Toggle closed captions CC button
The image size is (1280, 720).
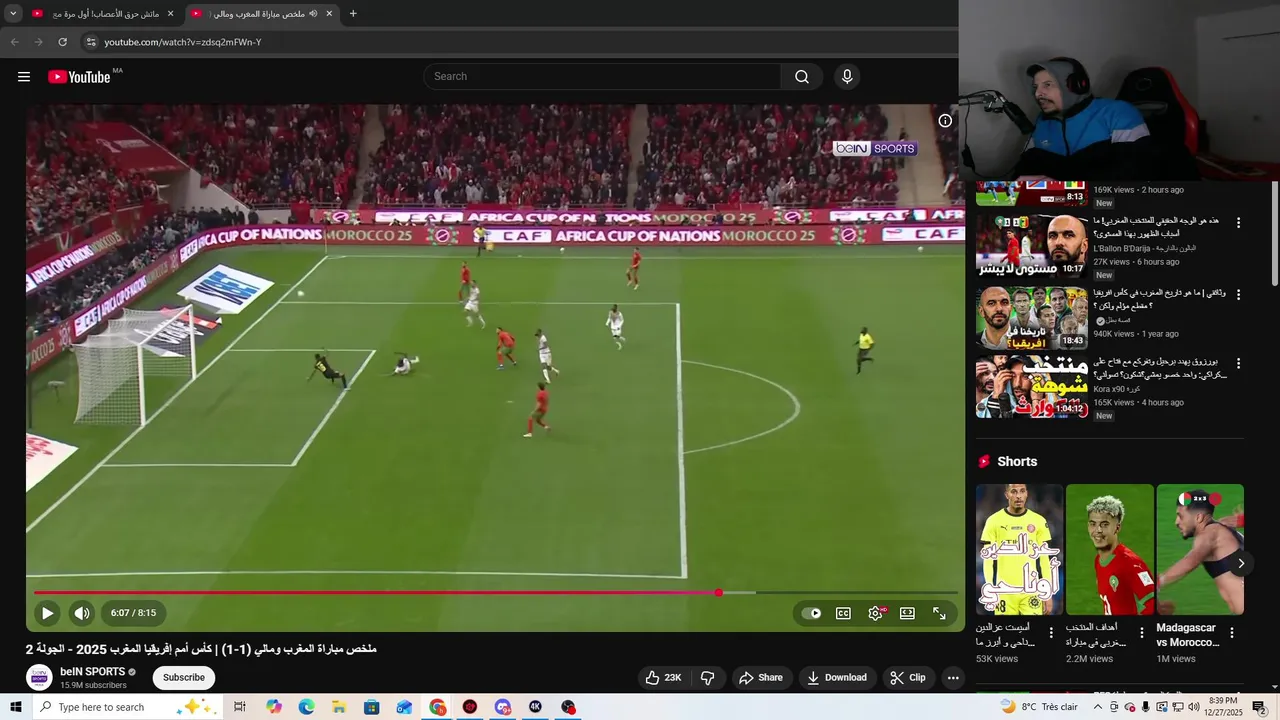843,613
